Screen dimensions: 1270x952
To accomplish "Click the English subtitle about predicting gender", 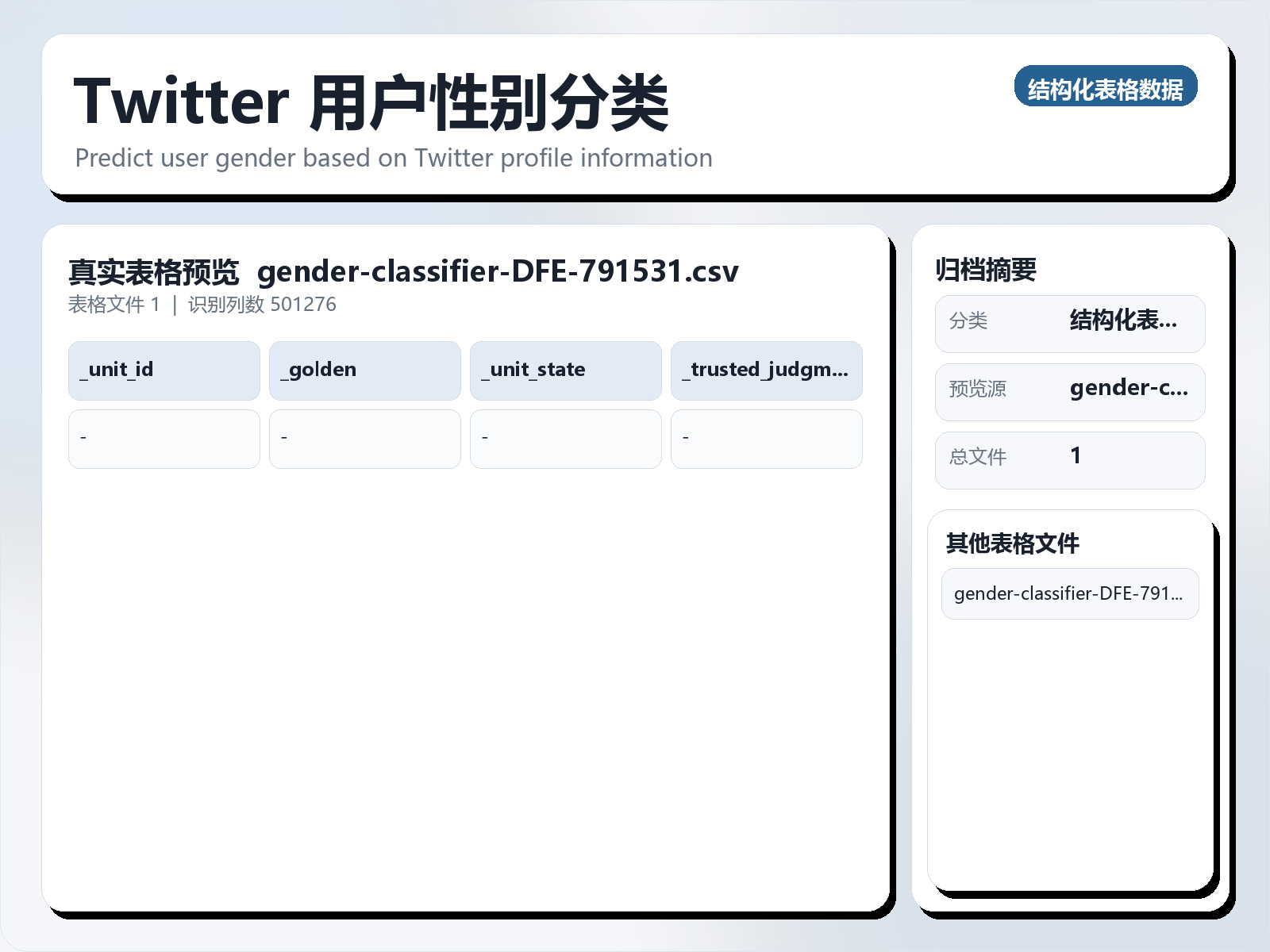I will coord(394,158).
